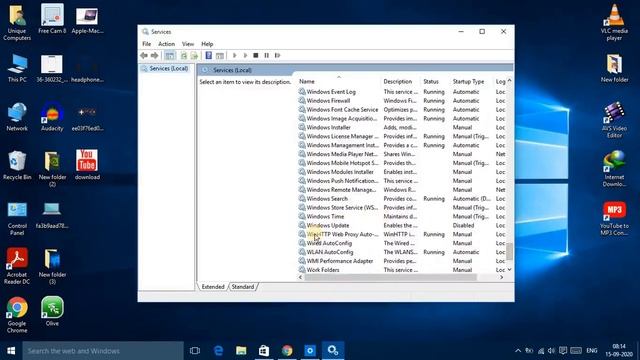Select WMI Performance Adapter service

[x=340, y=261]
